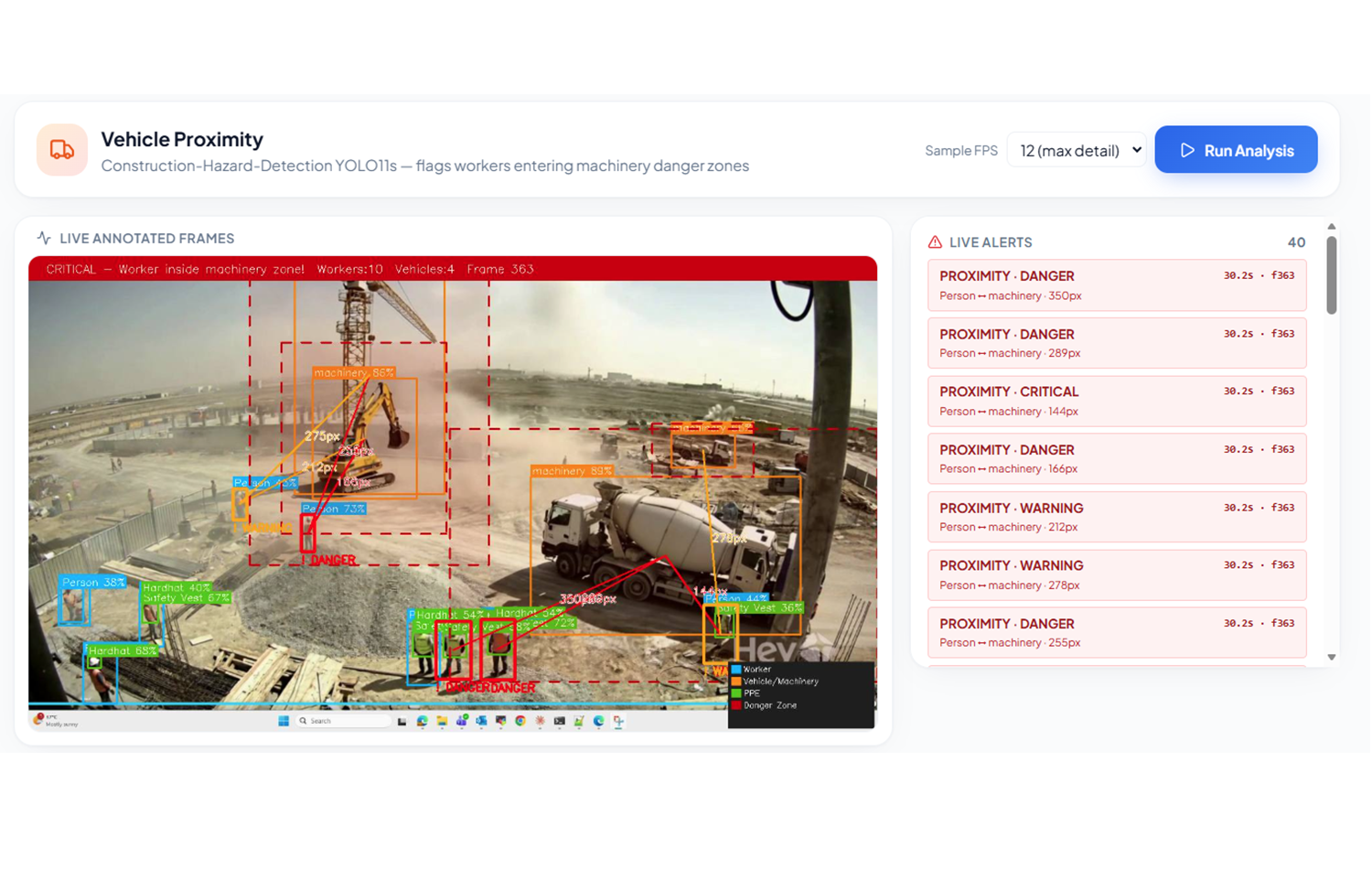Click the Windows Start icon in frame taskbar
1372x869 pixels.
(284, 721)
